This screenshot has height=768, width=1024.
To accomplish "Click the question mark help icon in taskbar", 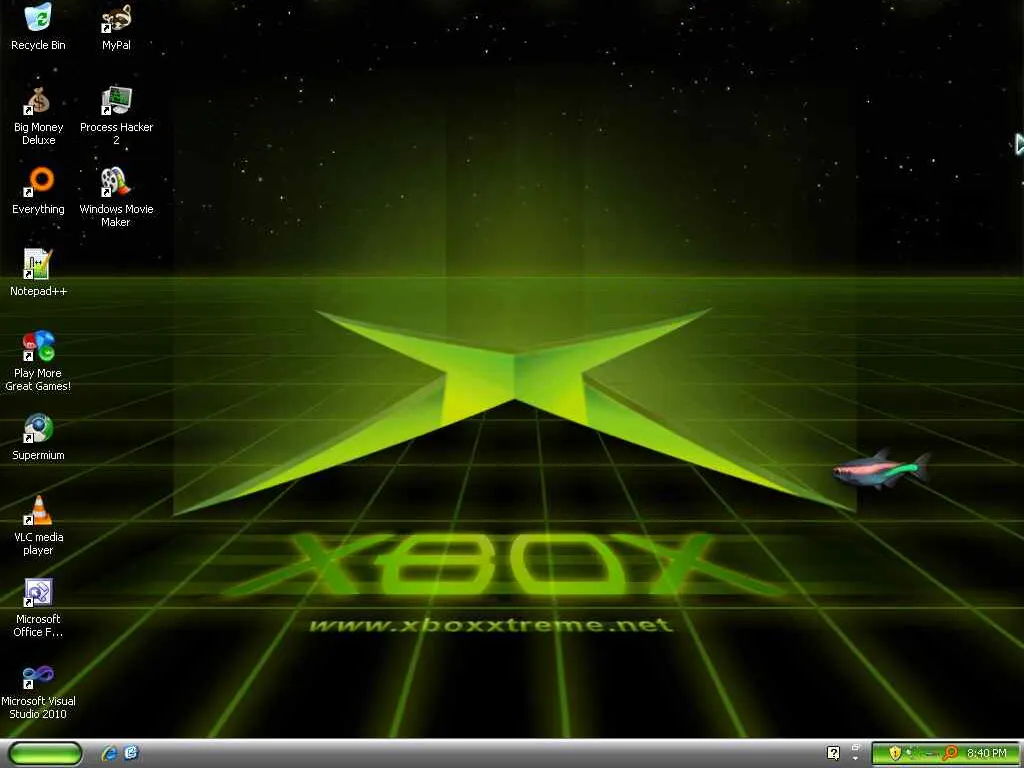I will 833,753.
